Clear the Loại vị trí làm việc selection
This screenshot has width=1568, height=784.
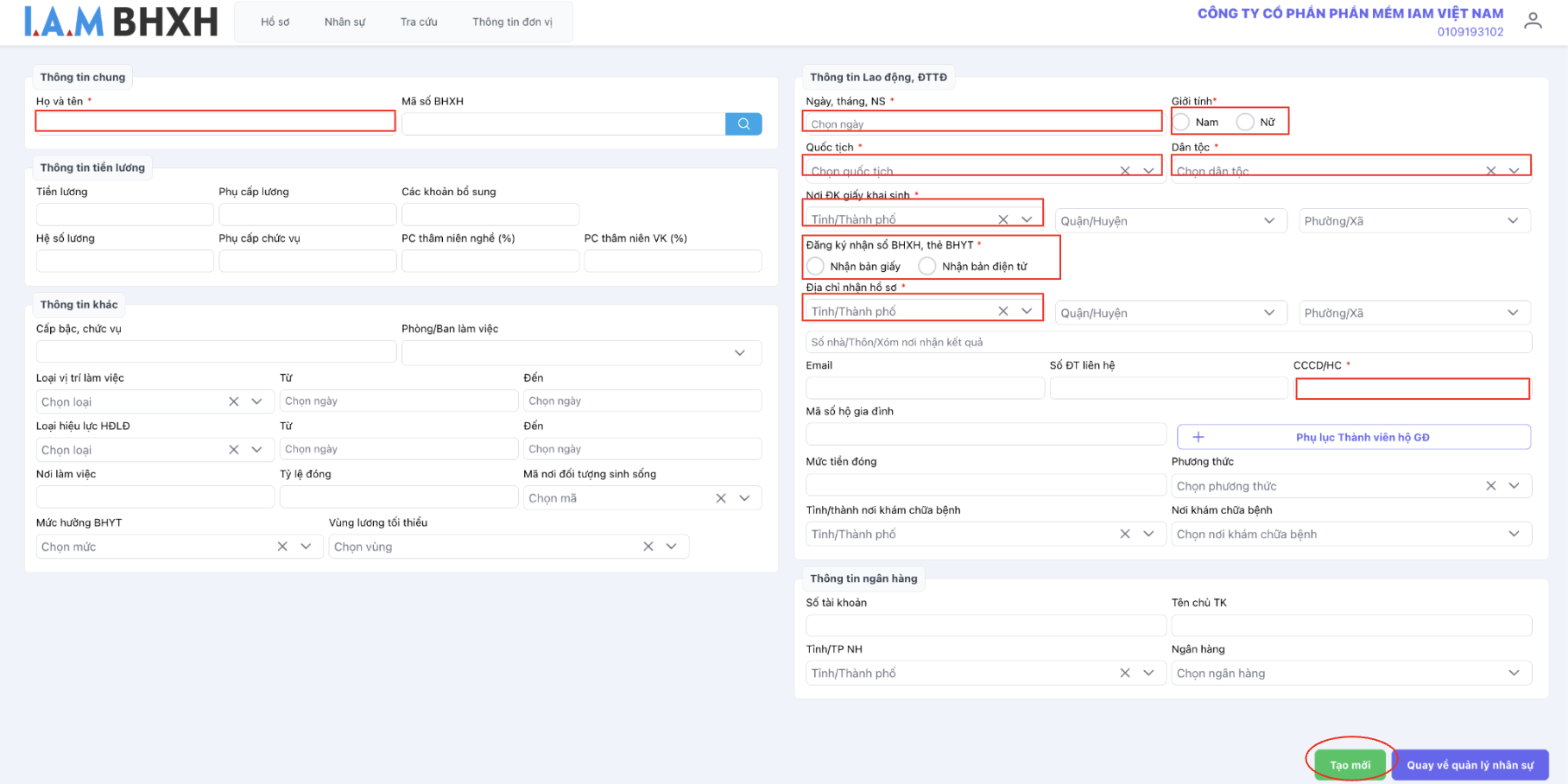tap(233, 401)
